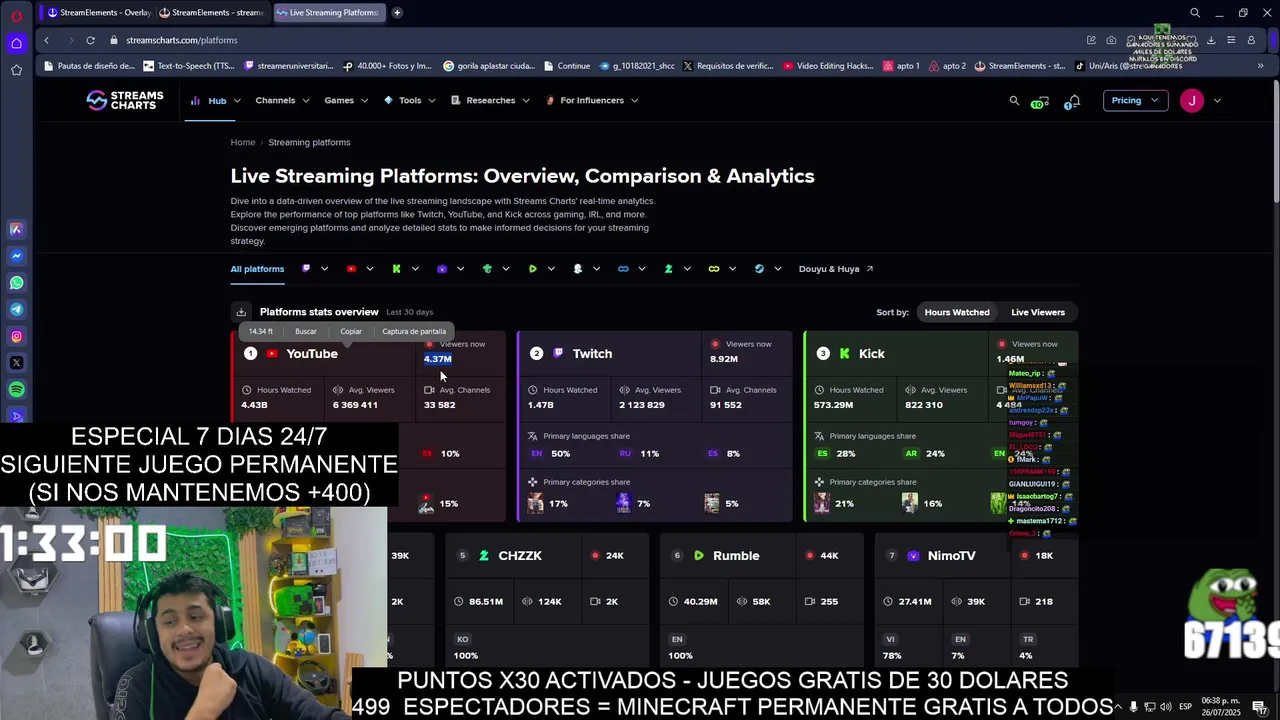Open the NimoTV platform card title

951,556
